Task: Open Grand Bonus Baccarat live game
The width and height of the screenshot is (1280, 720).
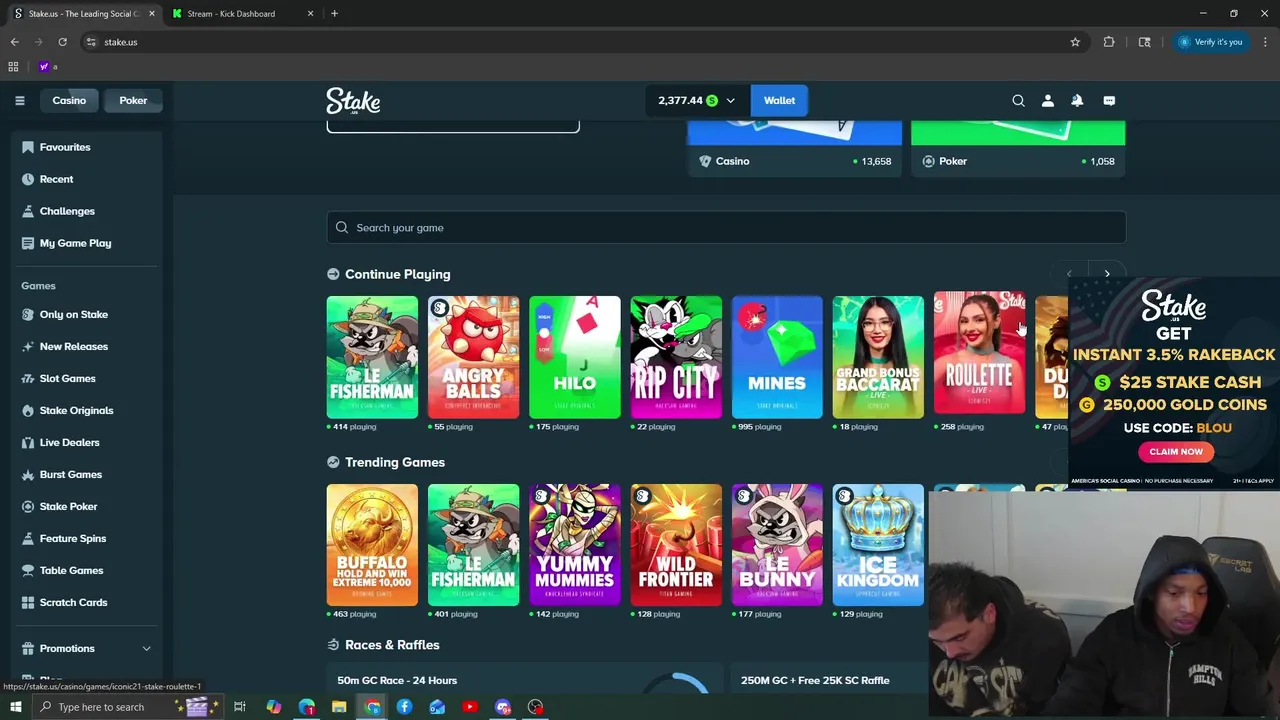Action: point(878,357)
